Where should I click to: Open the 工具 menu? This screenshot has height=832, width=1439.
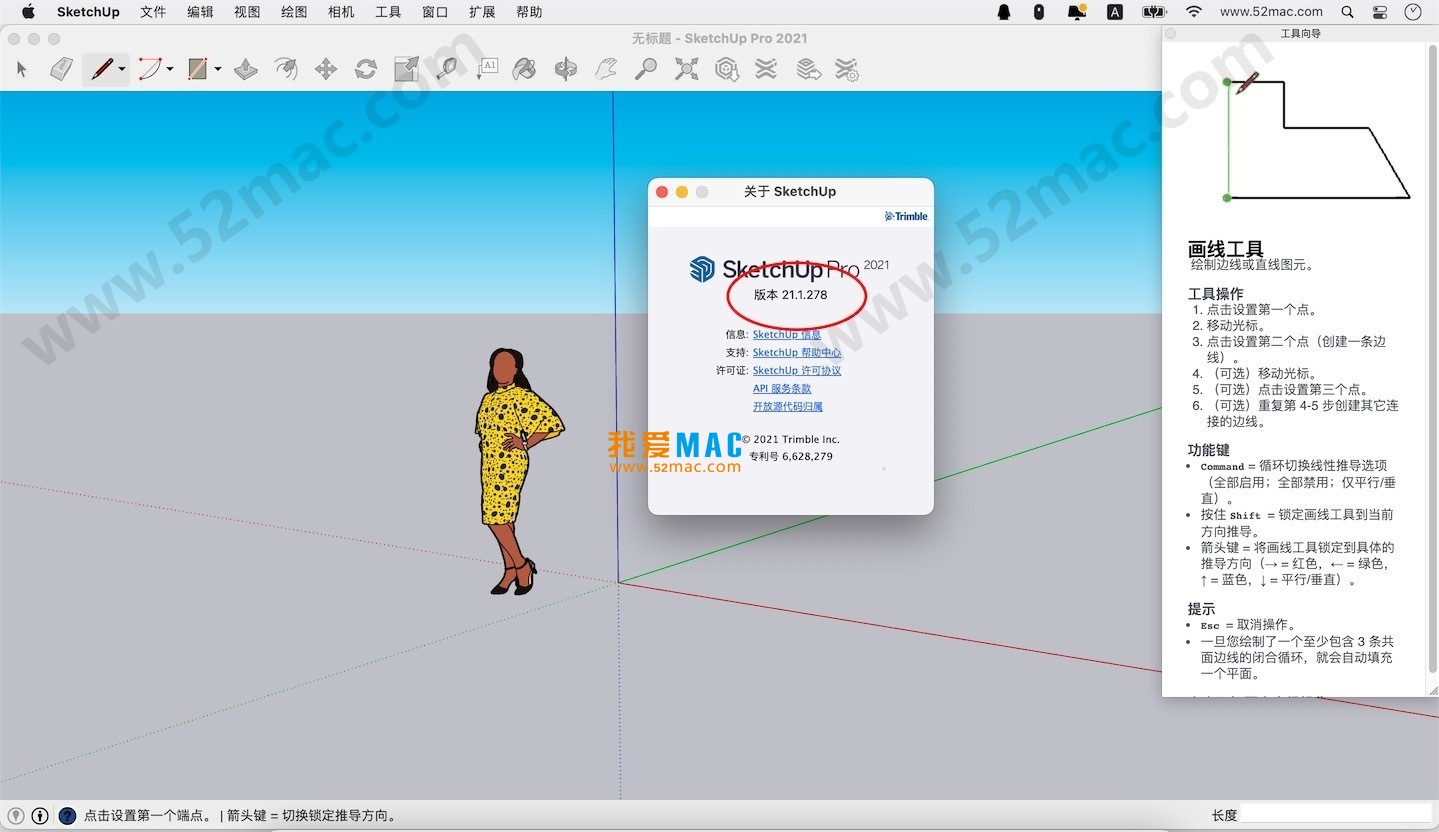(388, 12)
